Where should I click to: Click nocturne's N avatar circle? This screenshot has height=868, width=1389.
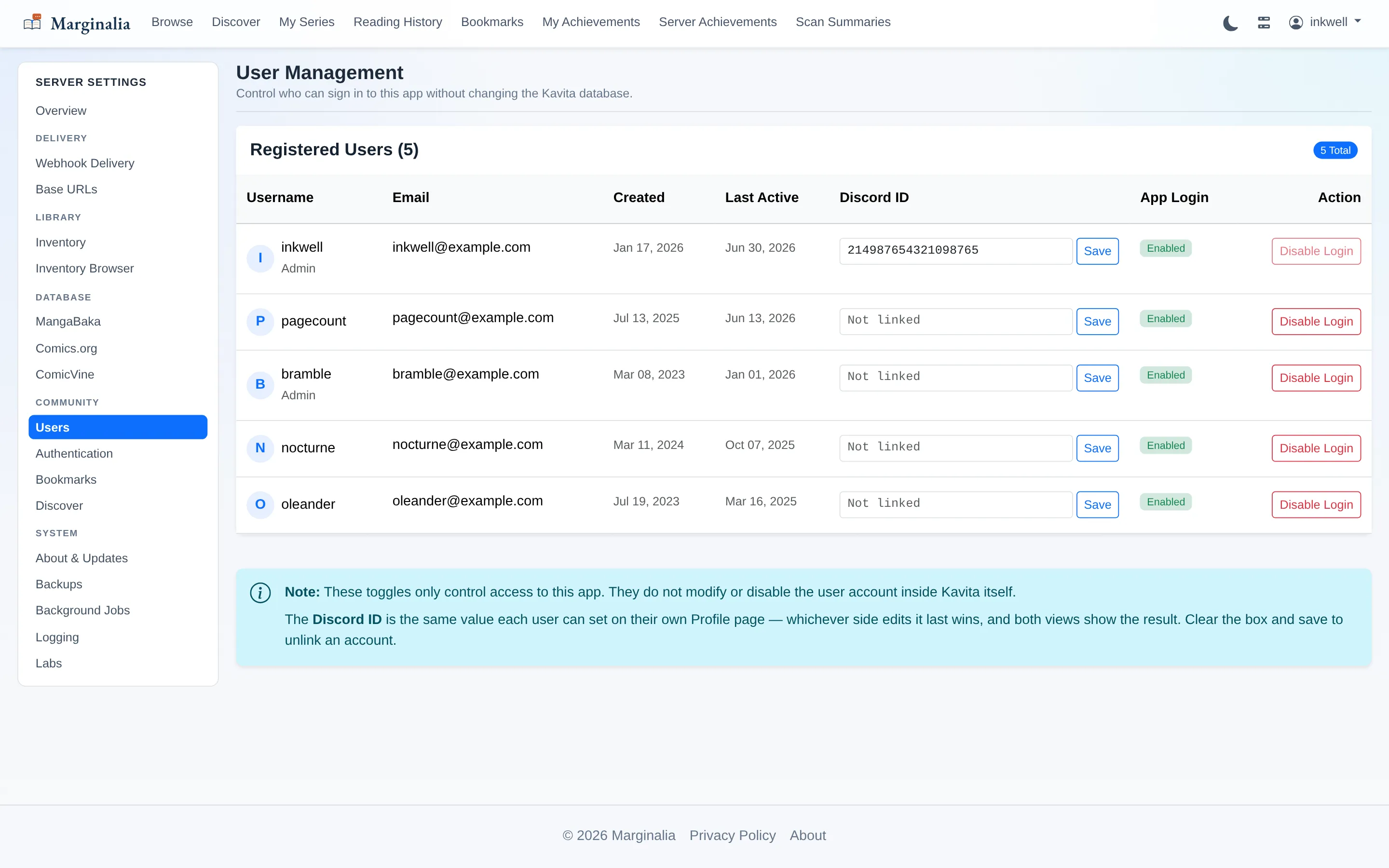click(260, 448)
